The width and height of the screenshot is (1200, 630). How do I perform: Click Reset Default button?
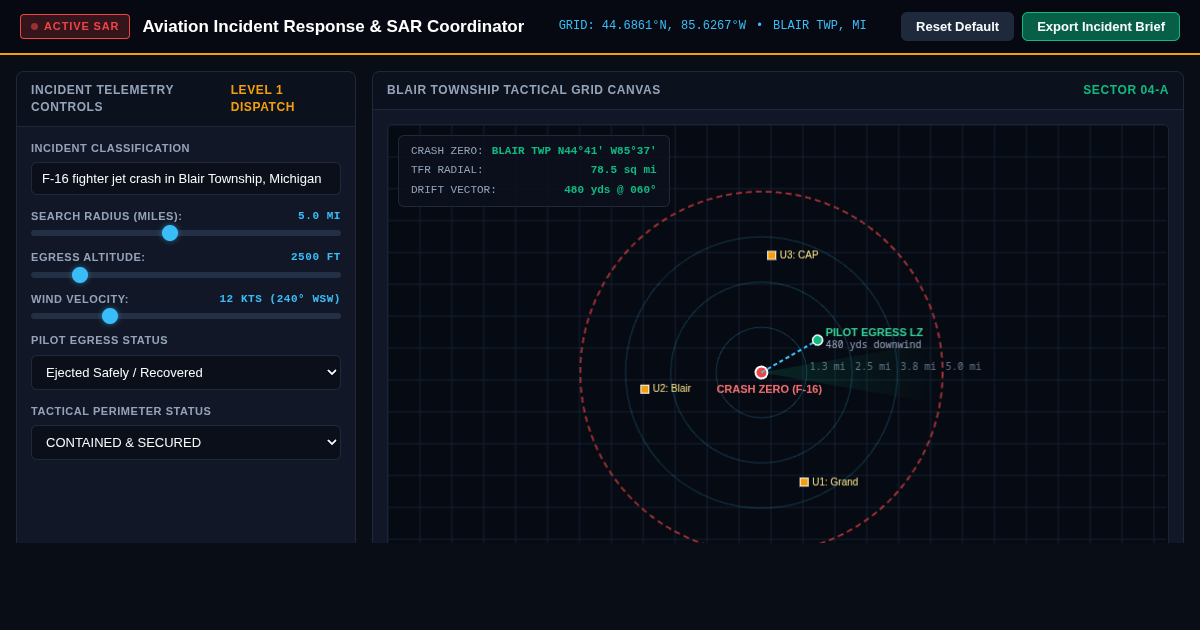point(957,26)
